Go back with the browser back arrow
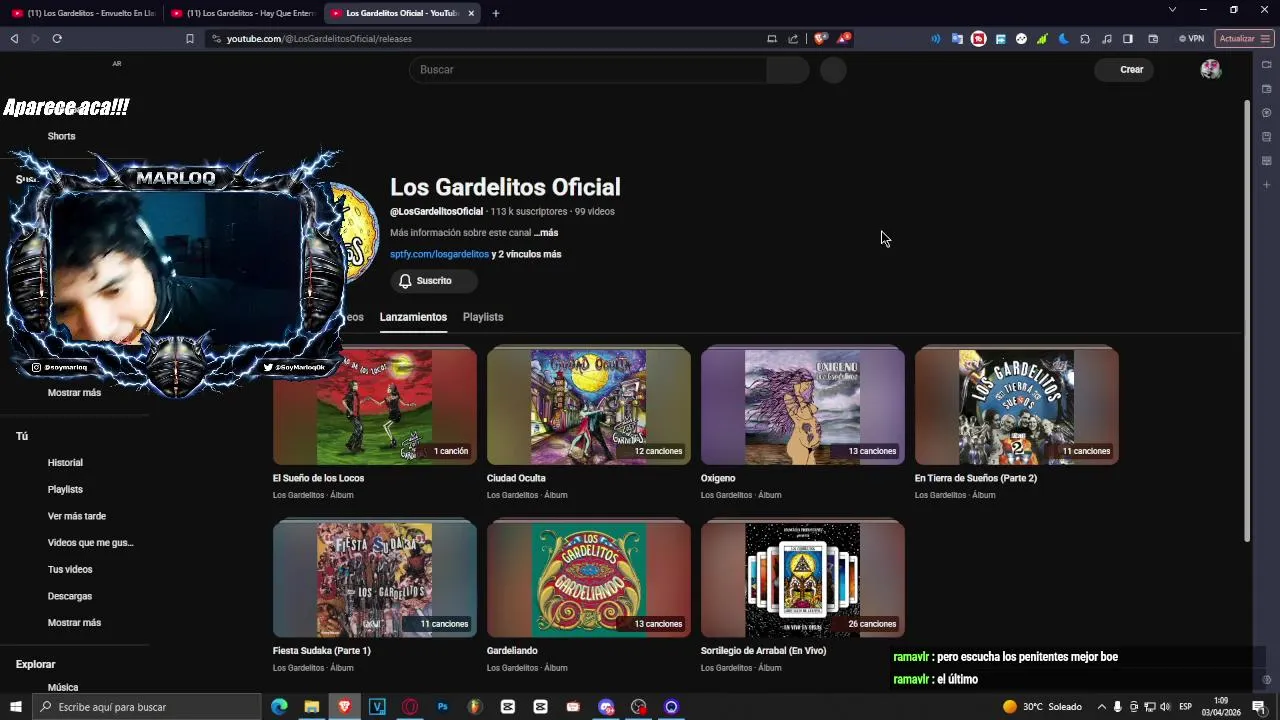 pos(14,39)
